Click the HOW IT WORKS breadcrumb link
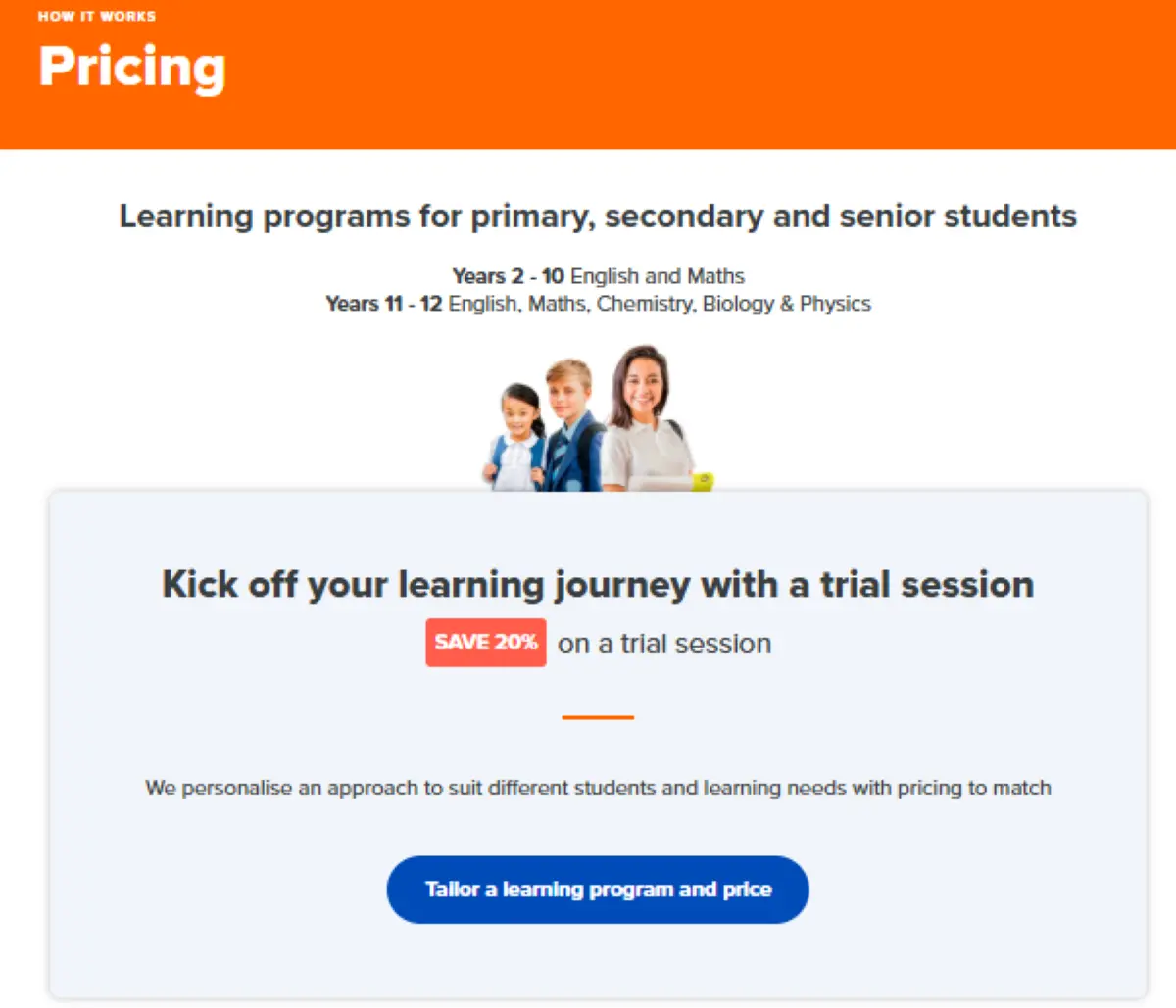Screen dimensions: 1176x1008 96,16
